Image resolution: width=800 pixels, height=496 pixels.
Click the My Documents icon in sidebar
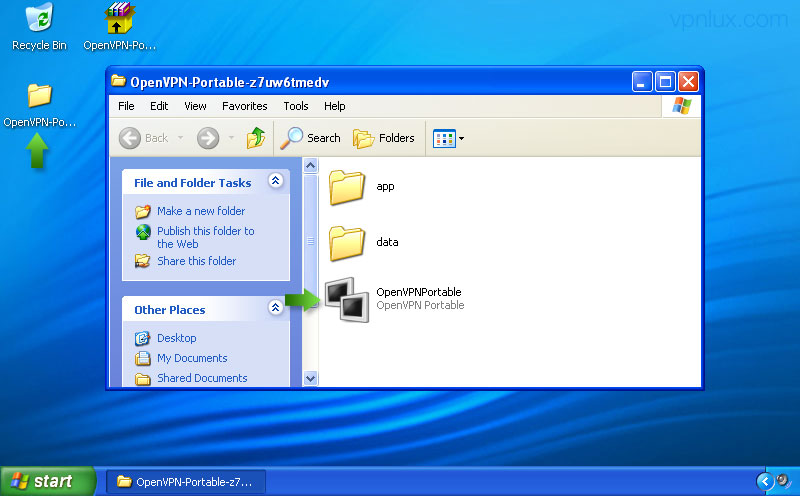(x=142, y=358)
